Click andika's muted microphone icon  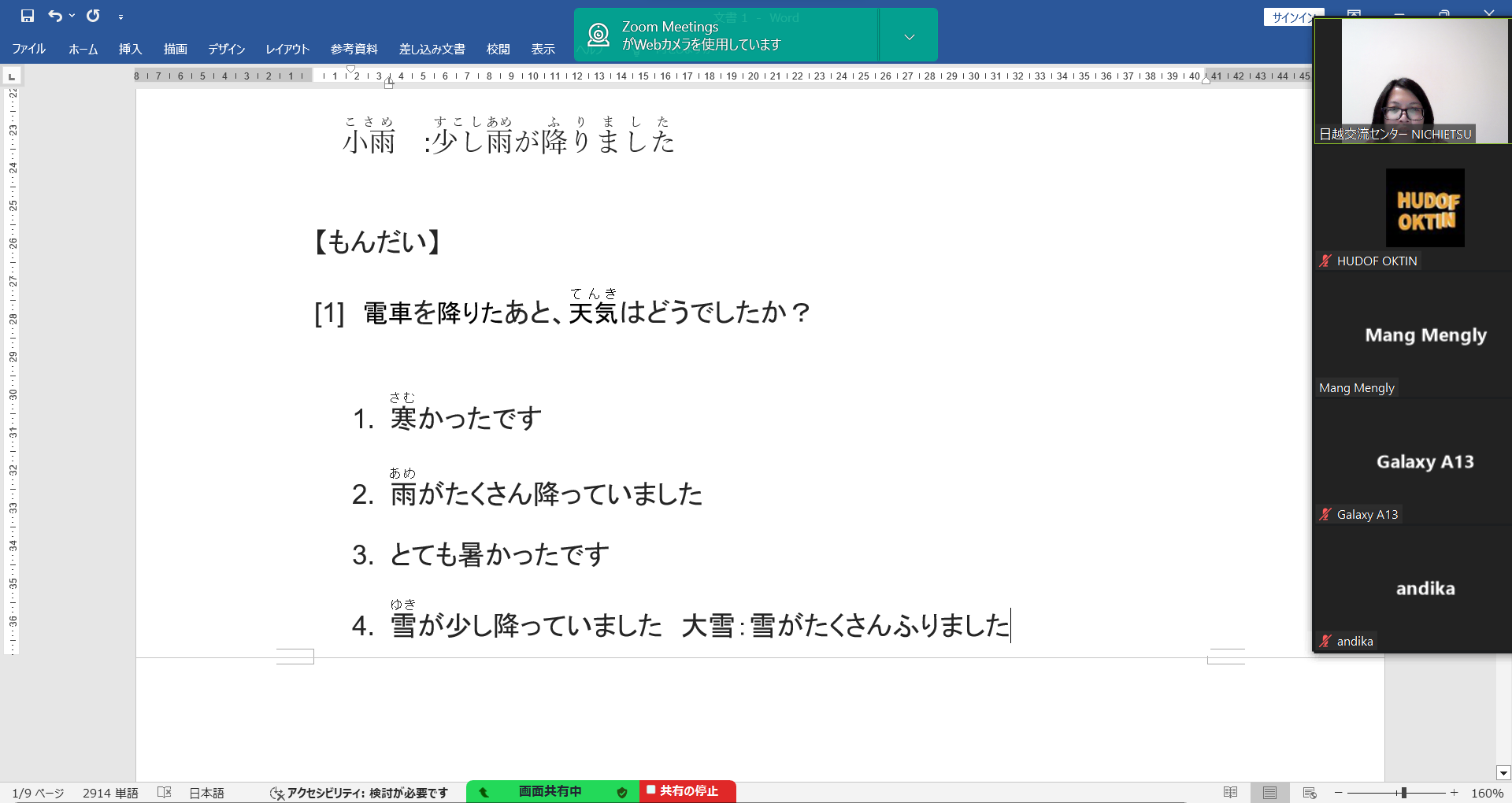click(x=1325, y=641)
